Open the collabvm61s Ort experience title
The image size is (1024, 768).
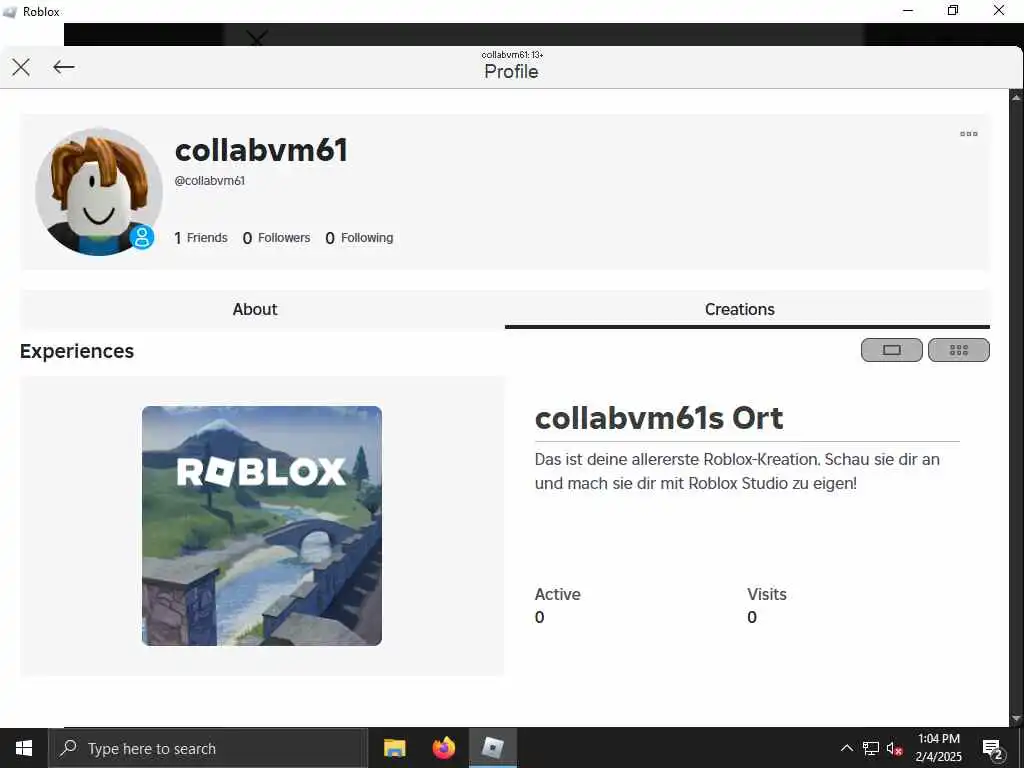[x=658, y=418]
